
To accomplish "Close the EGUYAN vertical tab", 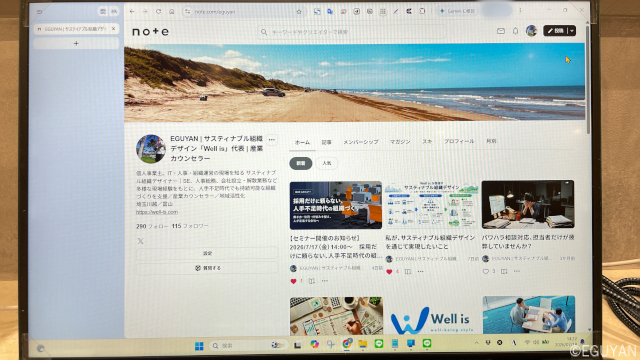I will point(113,29).
